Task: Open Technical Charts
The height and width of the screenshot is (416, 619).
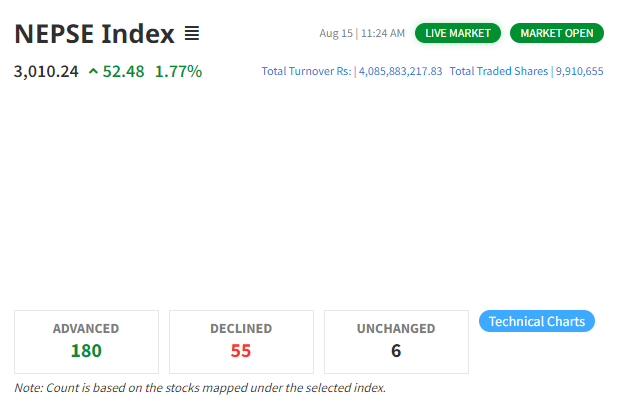Action: (537, 321)
